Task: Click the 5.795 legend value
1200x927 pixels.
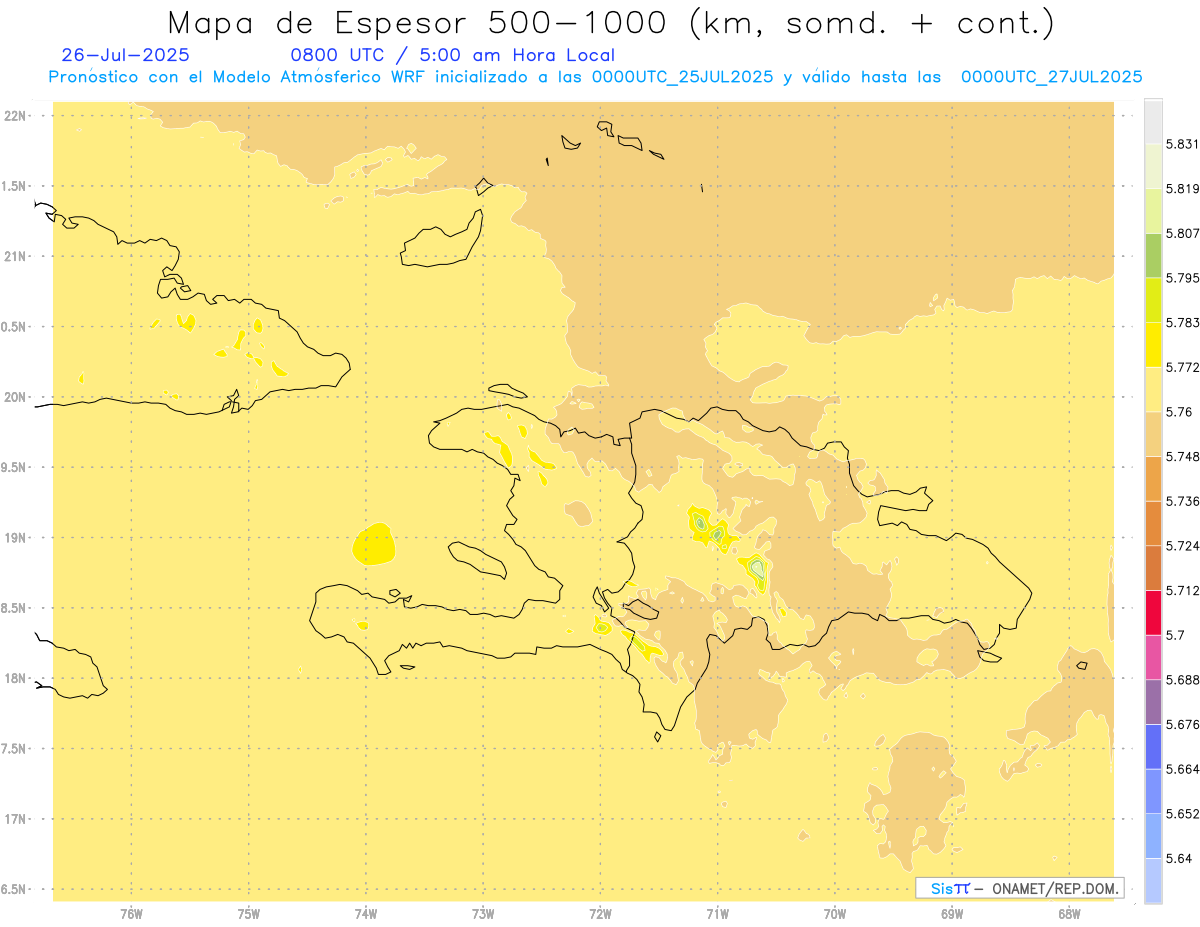Action: tap(1183, 278)
